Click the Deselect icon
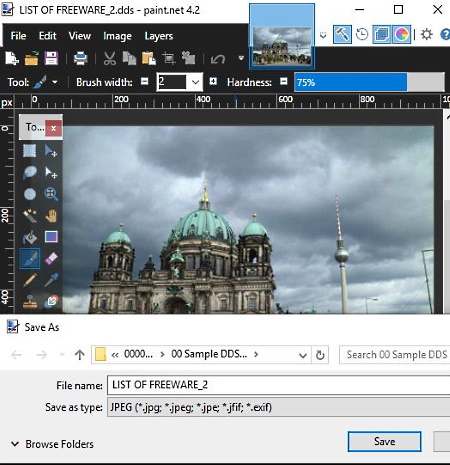 (188, 59)
